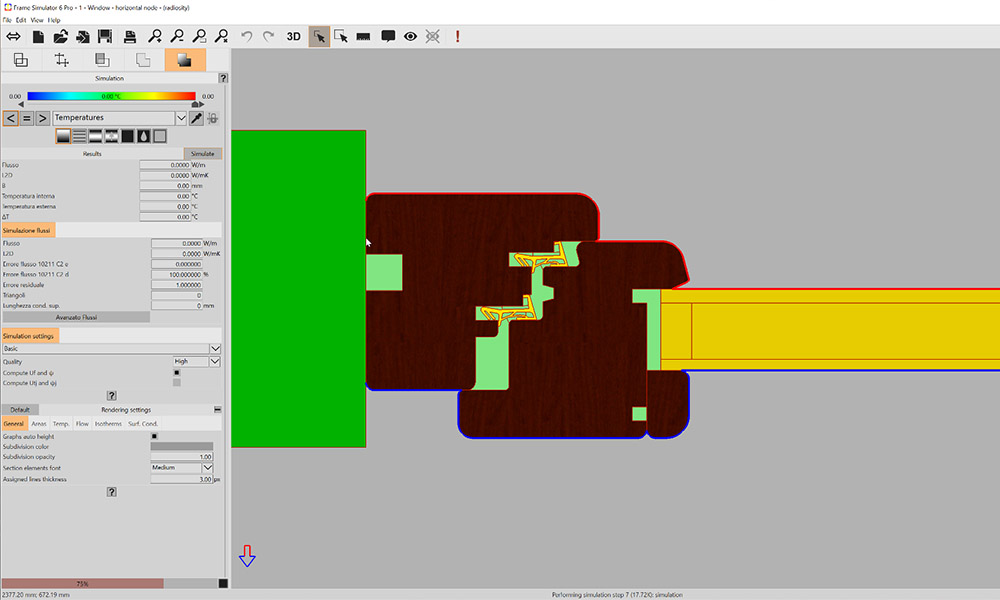The width and height of the screenshot is (1000, 600).
Task: Click the red exclamation warning icon
Action: (457, 36)
